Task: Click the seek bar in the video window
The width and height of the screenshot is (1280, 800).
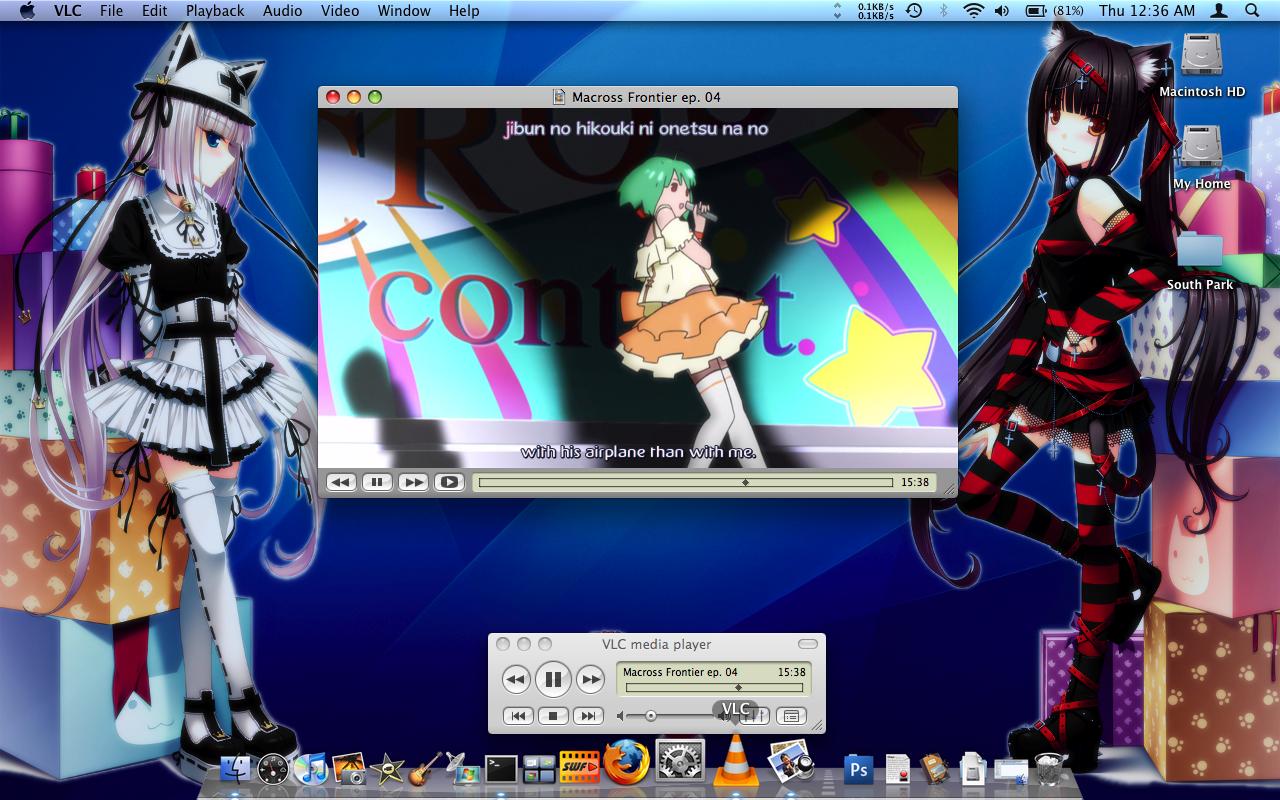Action: pyautogui.click(x=685, y=482)
